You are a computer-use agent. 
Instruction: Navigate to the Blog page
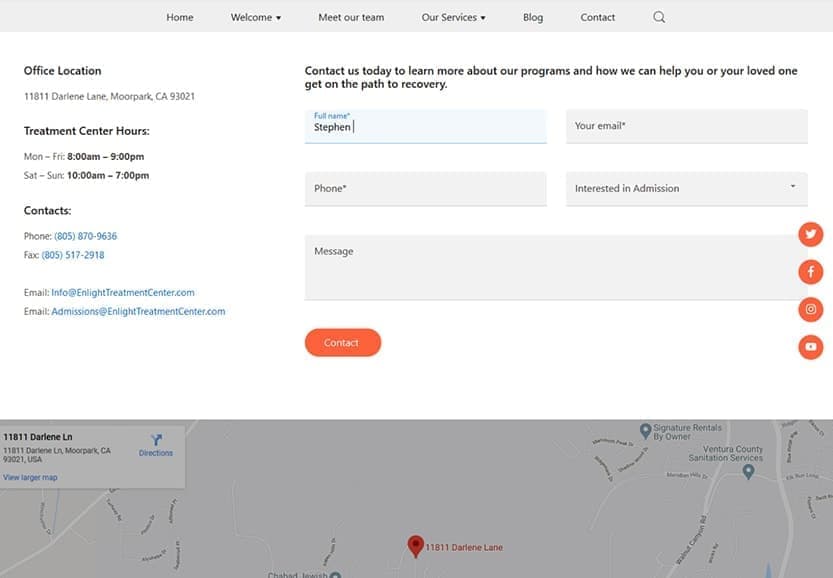[x=533, y=17]
